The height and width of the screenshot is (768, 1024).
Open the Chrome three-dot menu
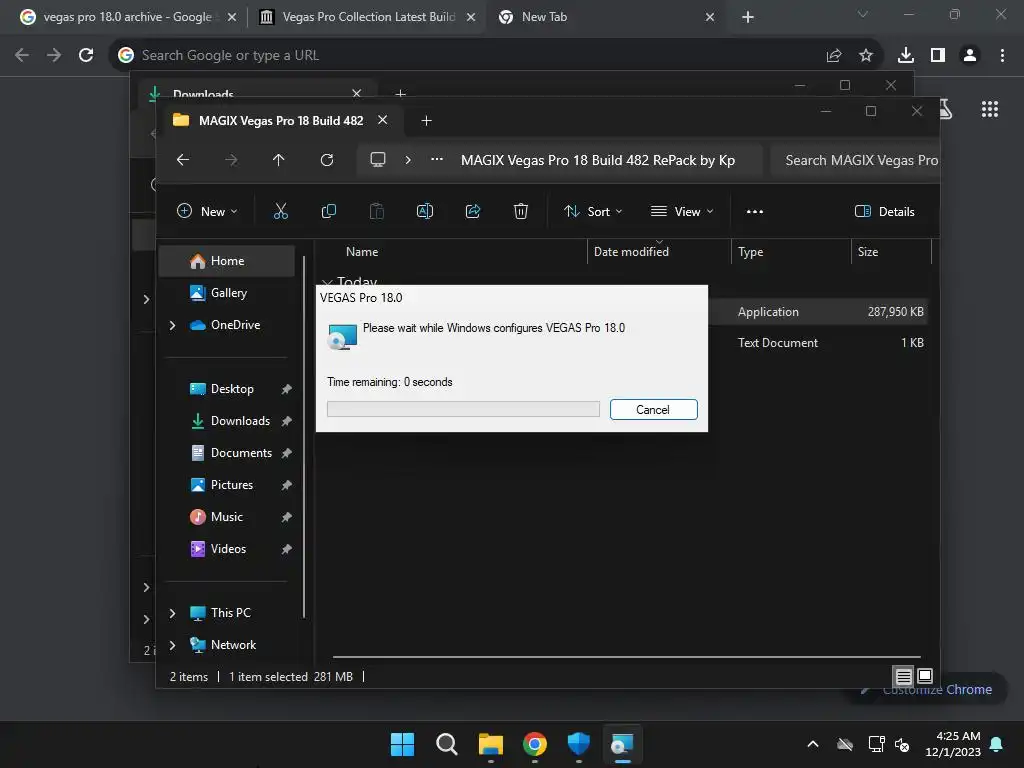(1002, 56)
